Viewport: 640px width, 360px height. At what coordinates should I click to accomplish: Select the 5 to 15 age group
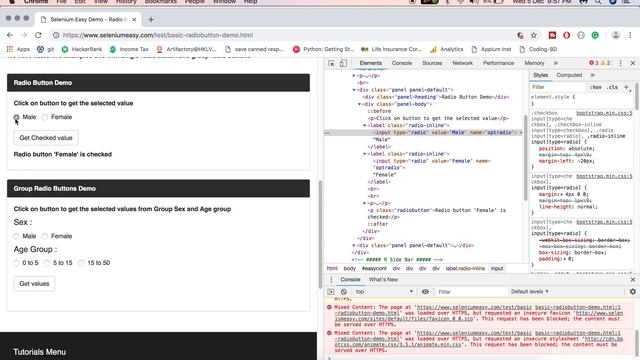click(x=47, y=263)
